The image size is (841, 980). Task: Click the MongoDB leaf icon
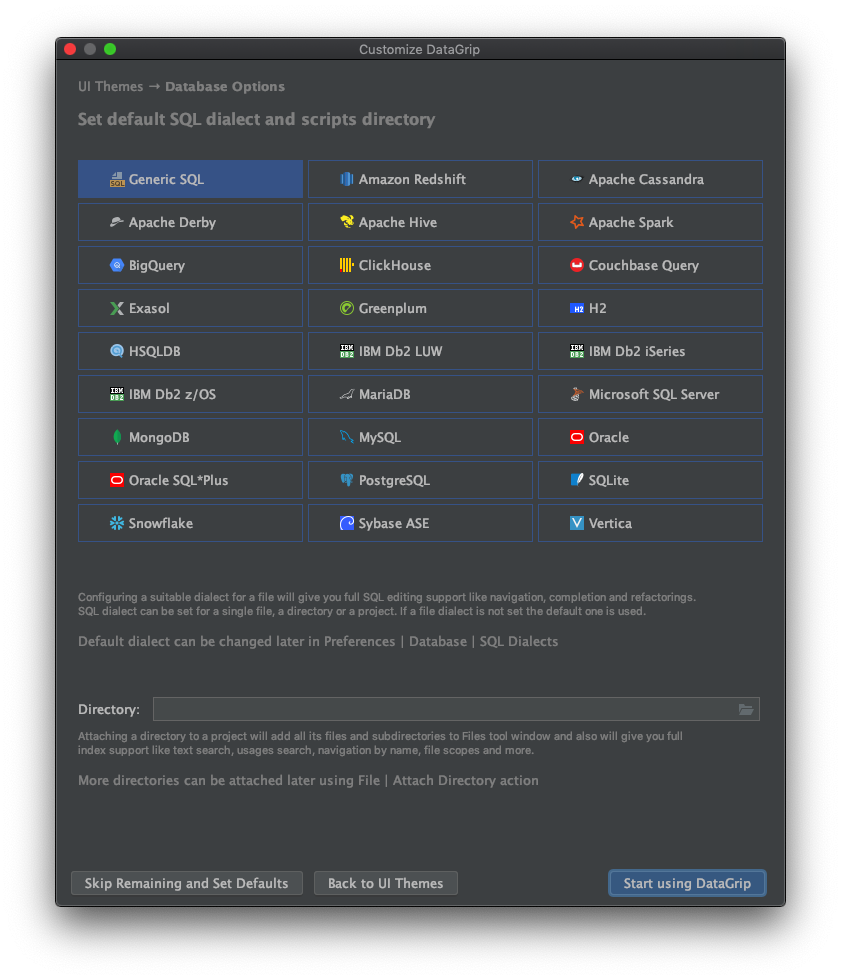(117, 438)
